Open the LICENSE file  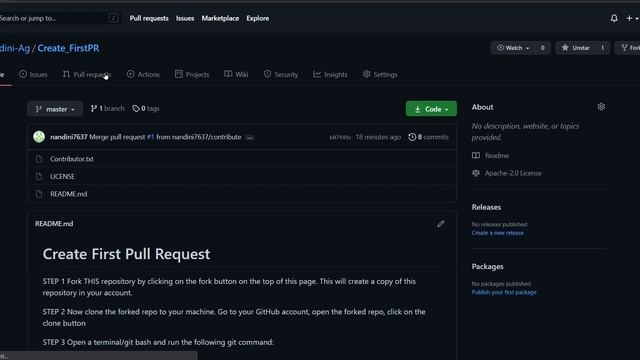coord(62,176)
